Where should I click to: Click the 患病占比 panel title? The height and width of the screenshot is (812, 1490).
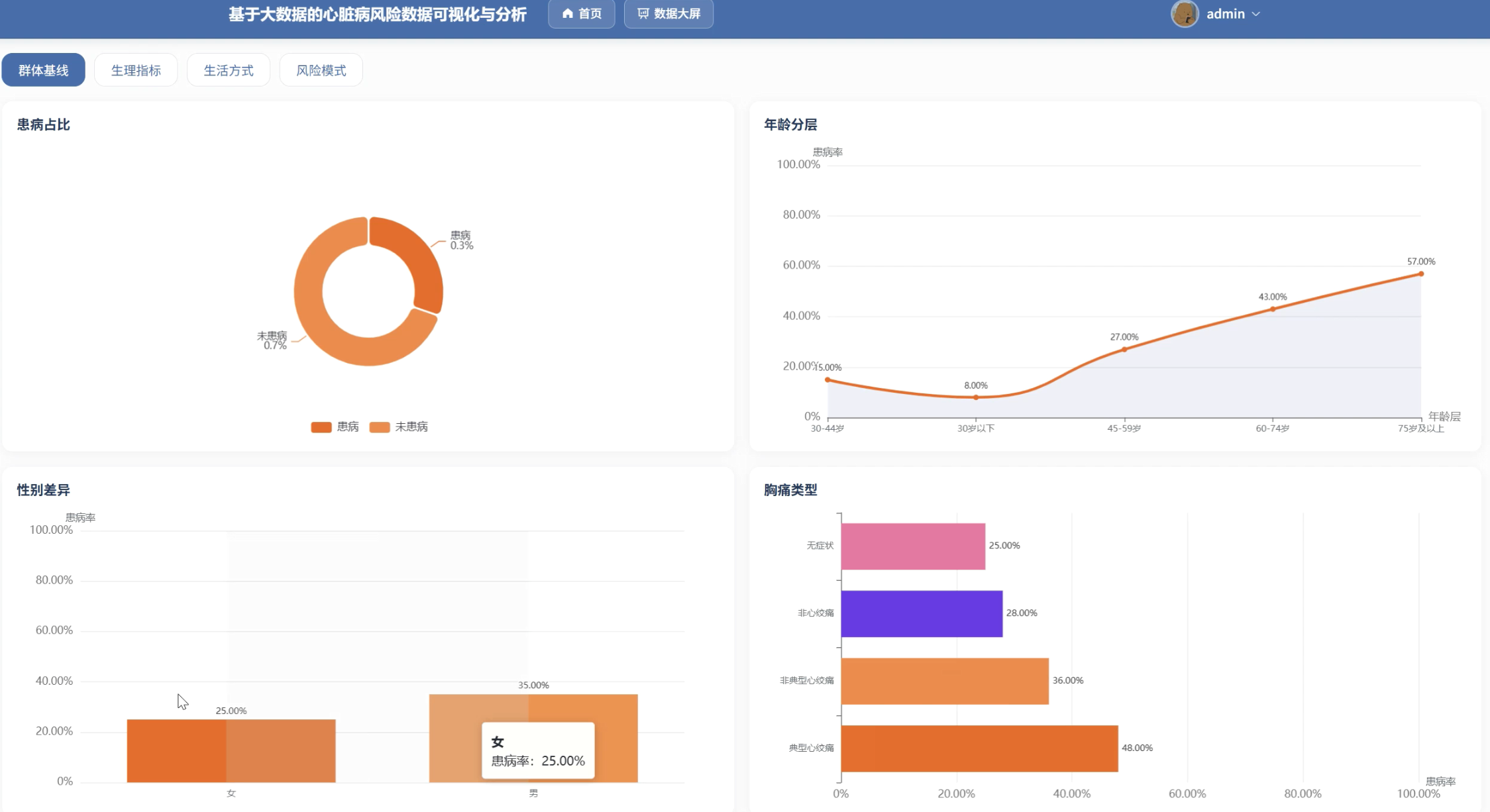tap(44, 125)
